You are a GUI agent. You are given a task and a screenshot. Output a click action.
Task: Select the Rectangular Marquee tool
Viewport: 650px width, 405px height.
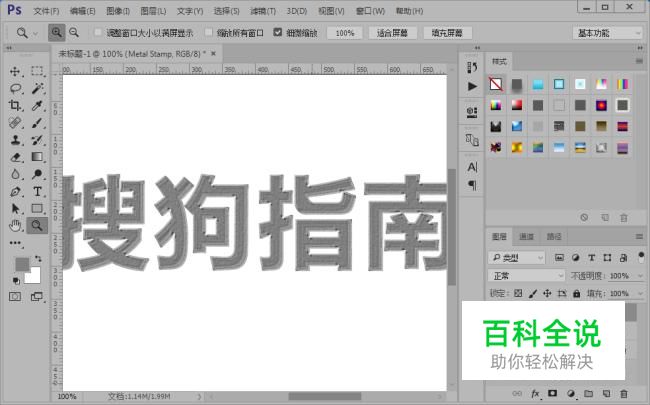tap(37, 71)
